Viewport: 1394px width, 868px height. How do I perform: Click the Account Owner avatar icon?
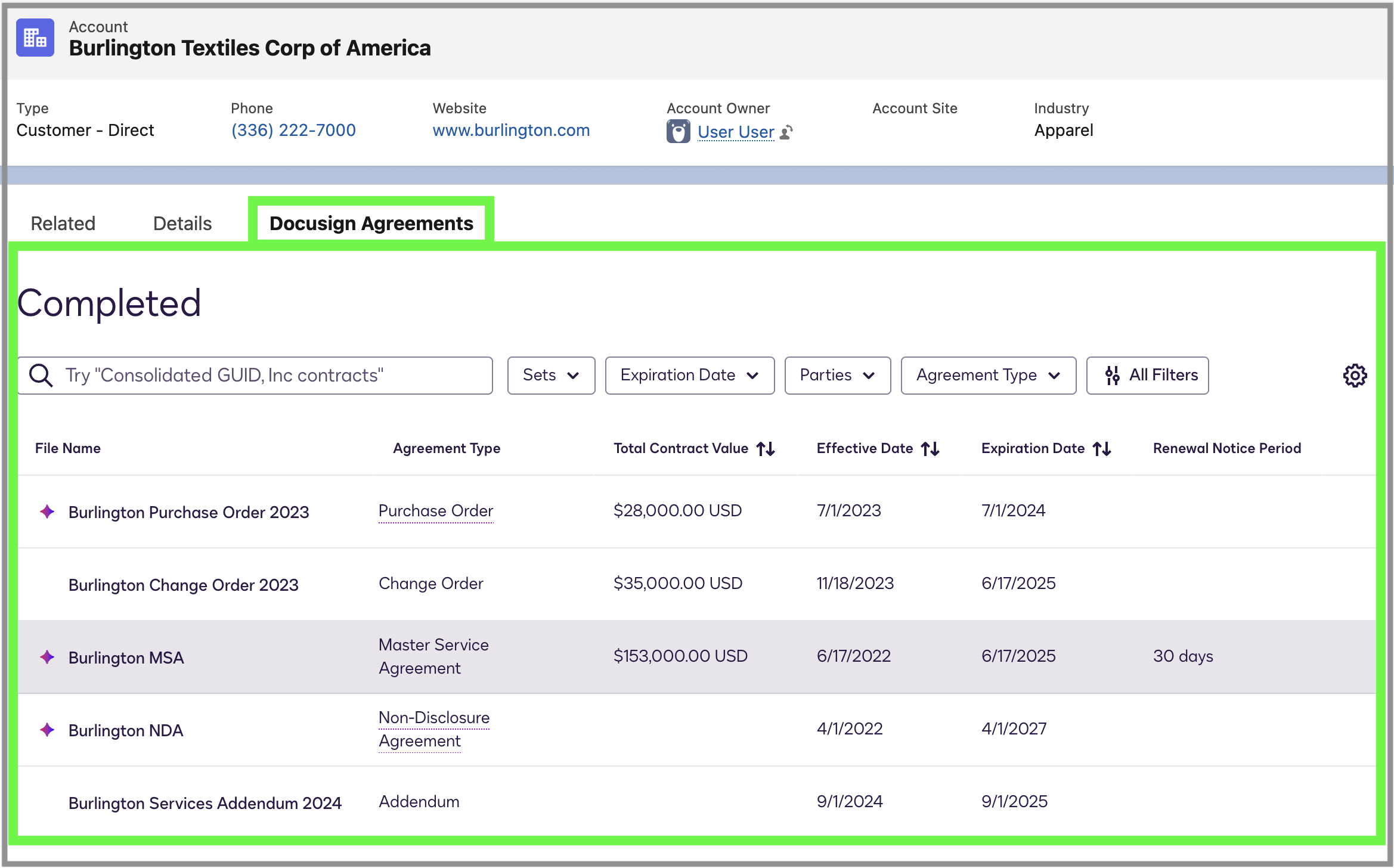(x=679, y=131)
